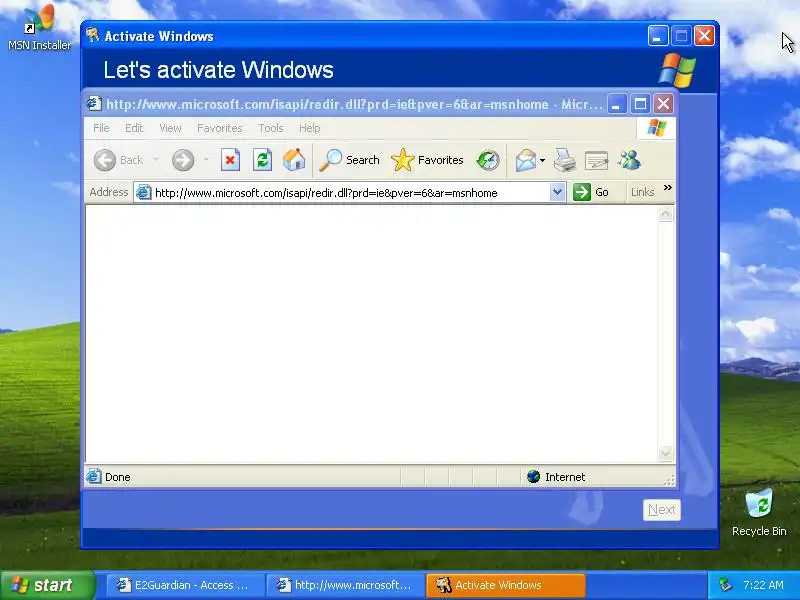800x600 pixels.
Task: Open the Back history dropdown arrow
Action: (x=156, y=160)
